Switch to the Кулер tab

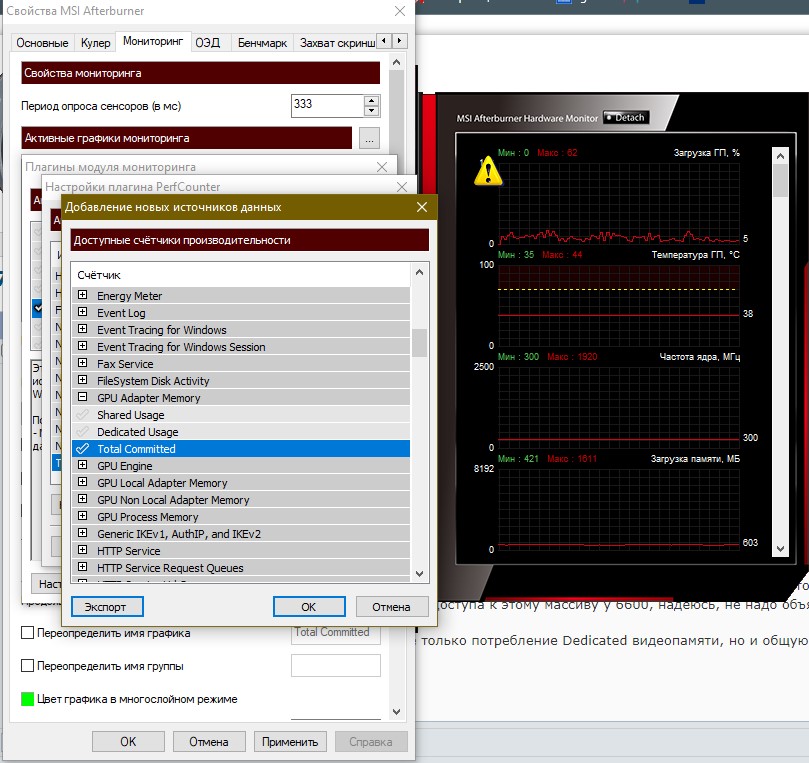(x=95, y=43)
